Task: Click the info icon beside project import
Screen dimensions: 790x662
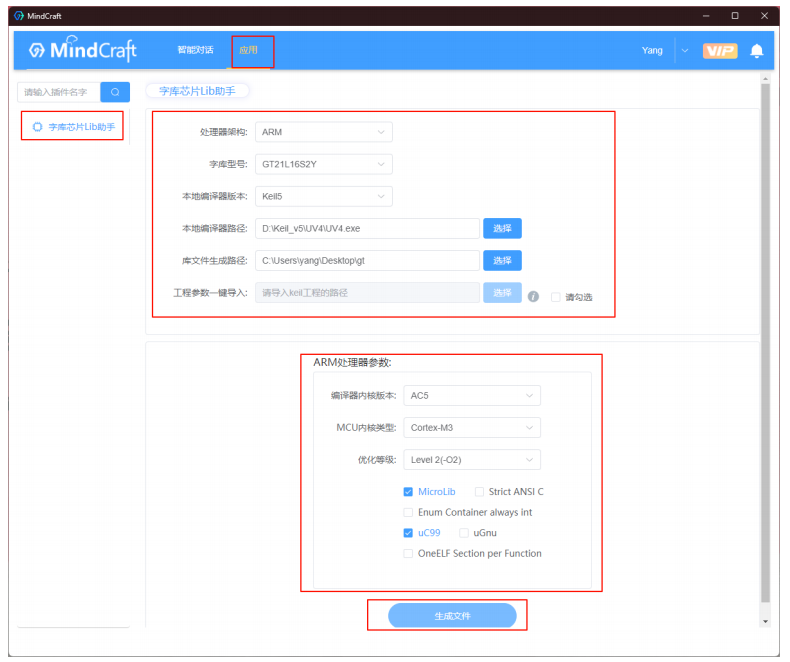Action: [533, 297]
